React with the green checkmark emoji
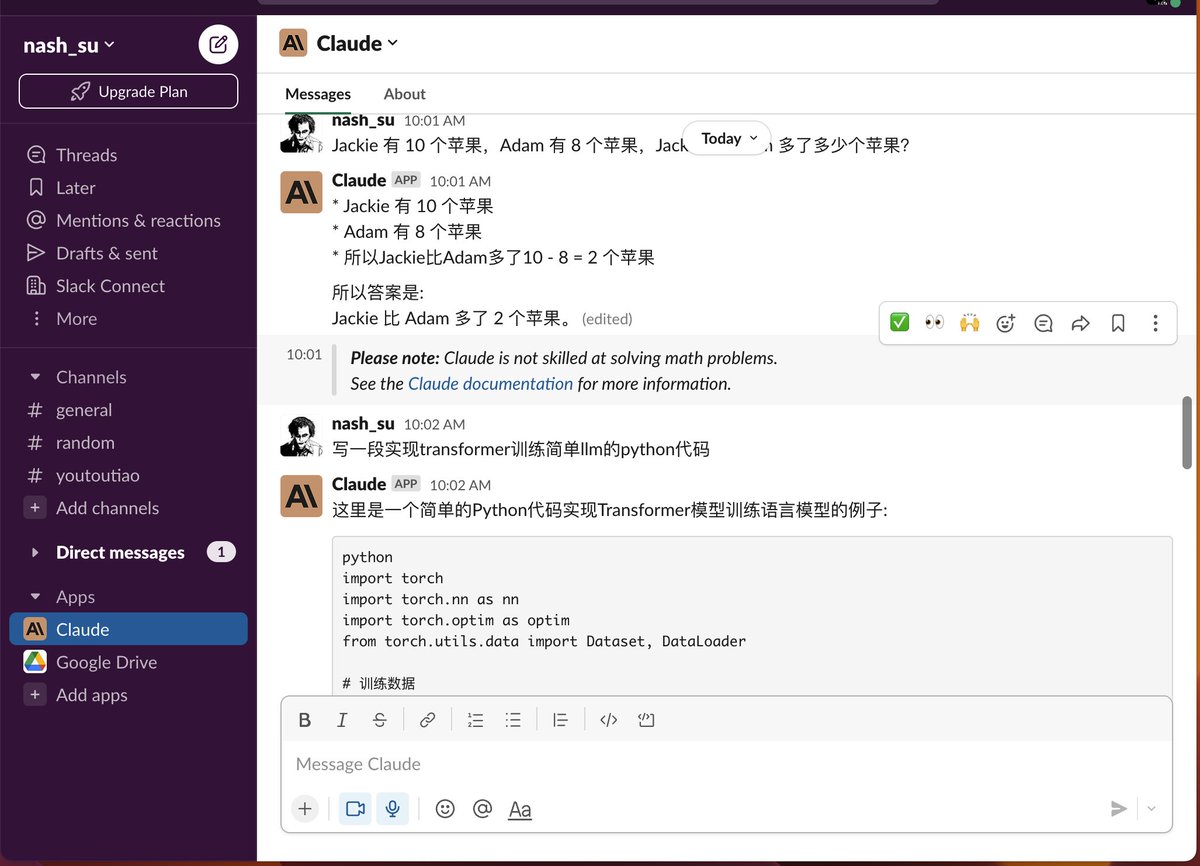 (899, 322)
